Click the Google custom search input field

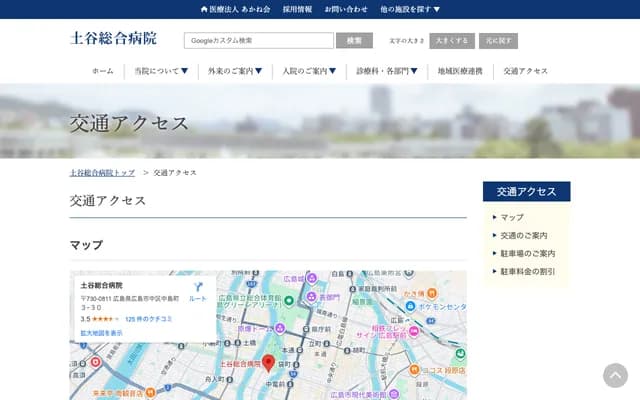click(258, 41)
